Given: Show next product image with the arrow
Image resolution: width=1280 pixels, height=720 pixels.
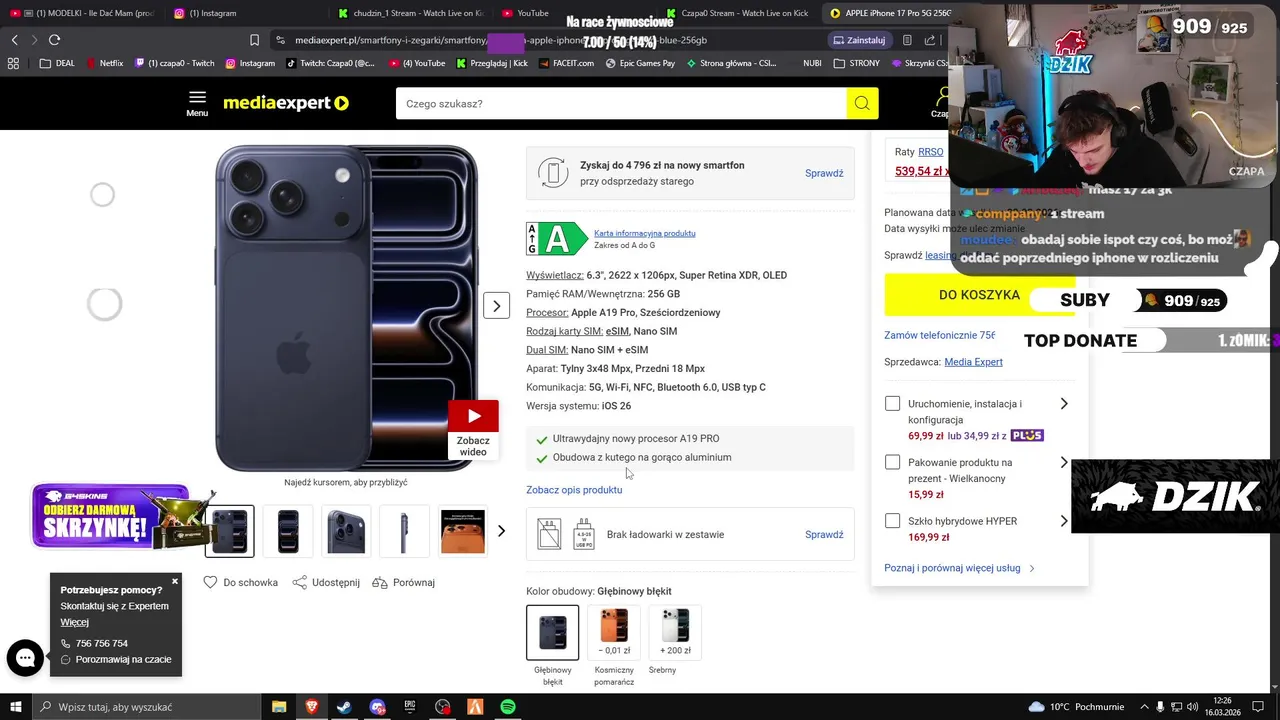Looking at the screenshot, I should coord(497,306).
